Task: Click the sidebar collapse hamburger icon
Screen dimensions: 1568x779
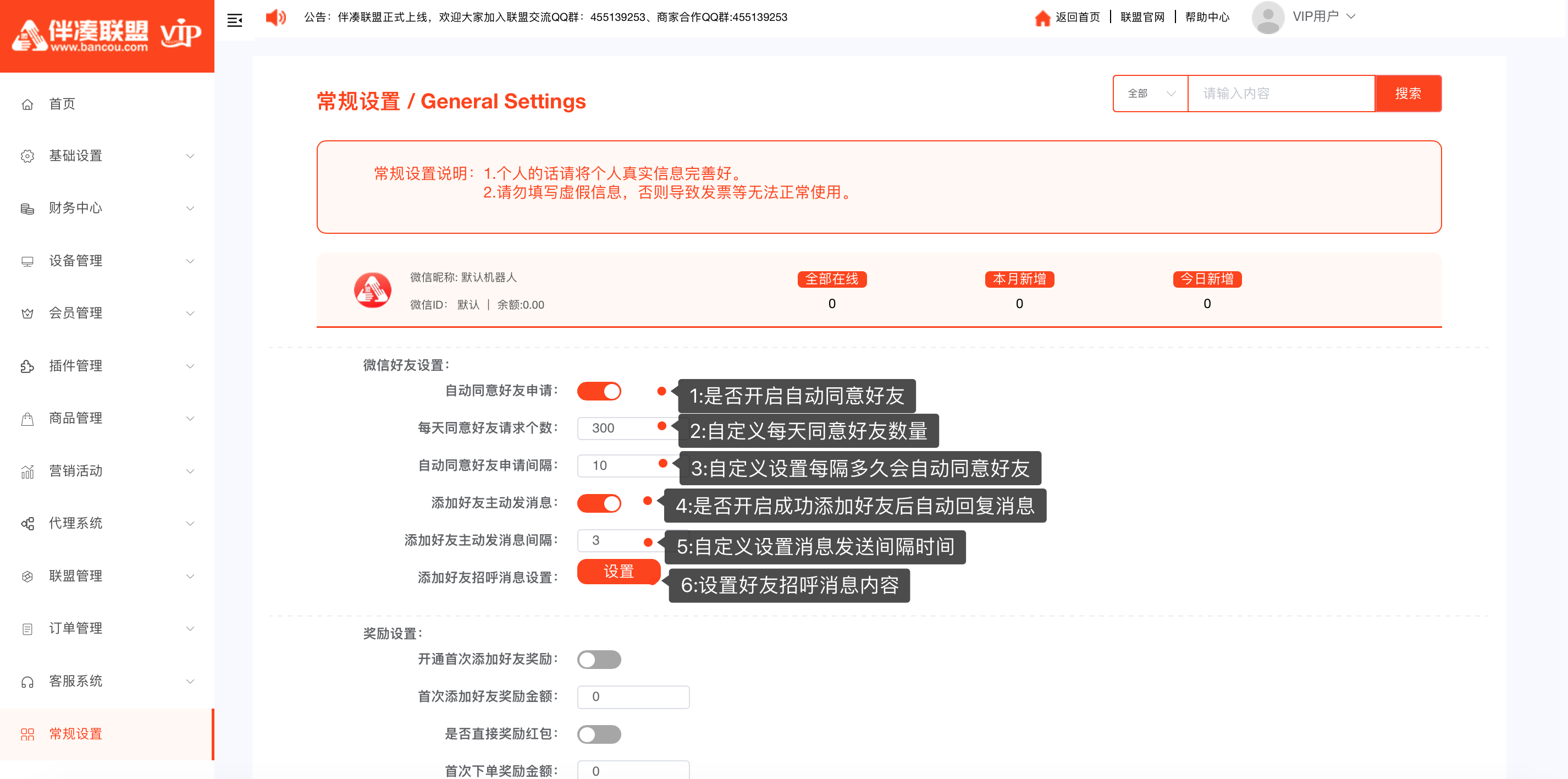Action: tap(234, 20)
